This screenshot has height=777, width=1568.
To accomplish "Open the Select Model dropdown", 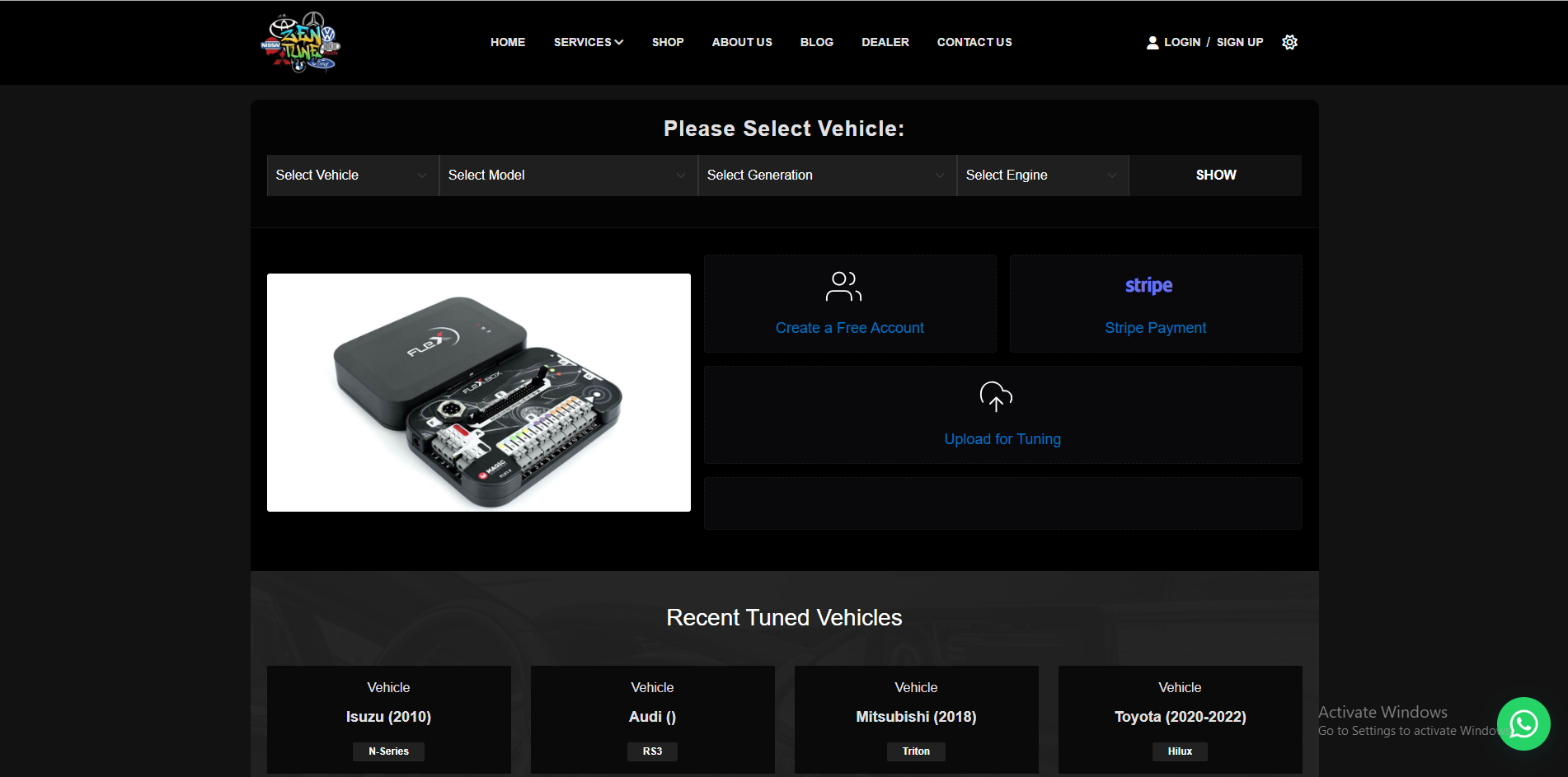I will (568, 176).
